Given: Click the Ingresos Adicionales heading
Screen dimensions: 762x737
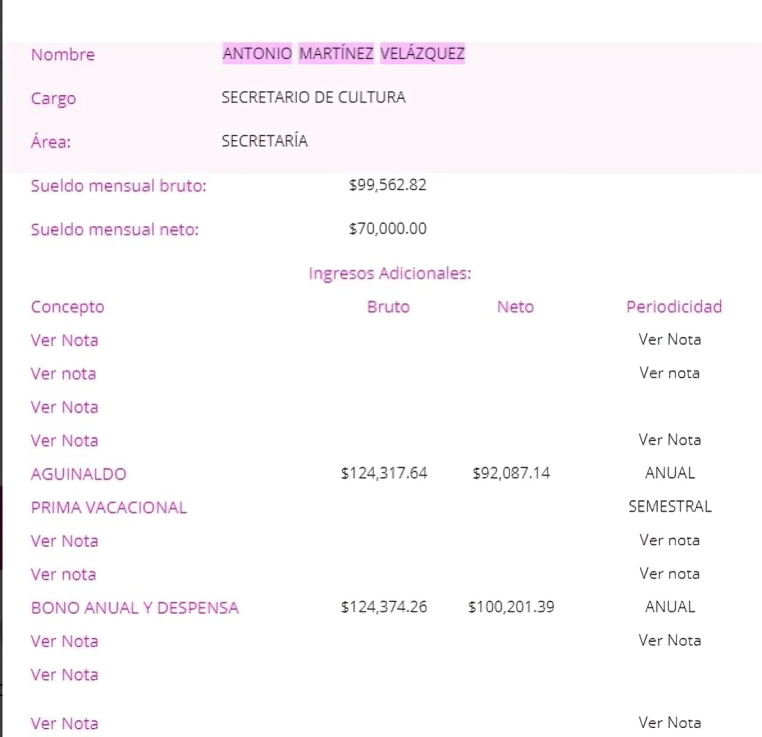Looking at the screenshot, I should (x=389, y=273).
